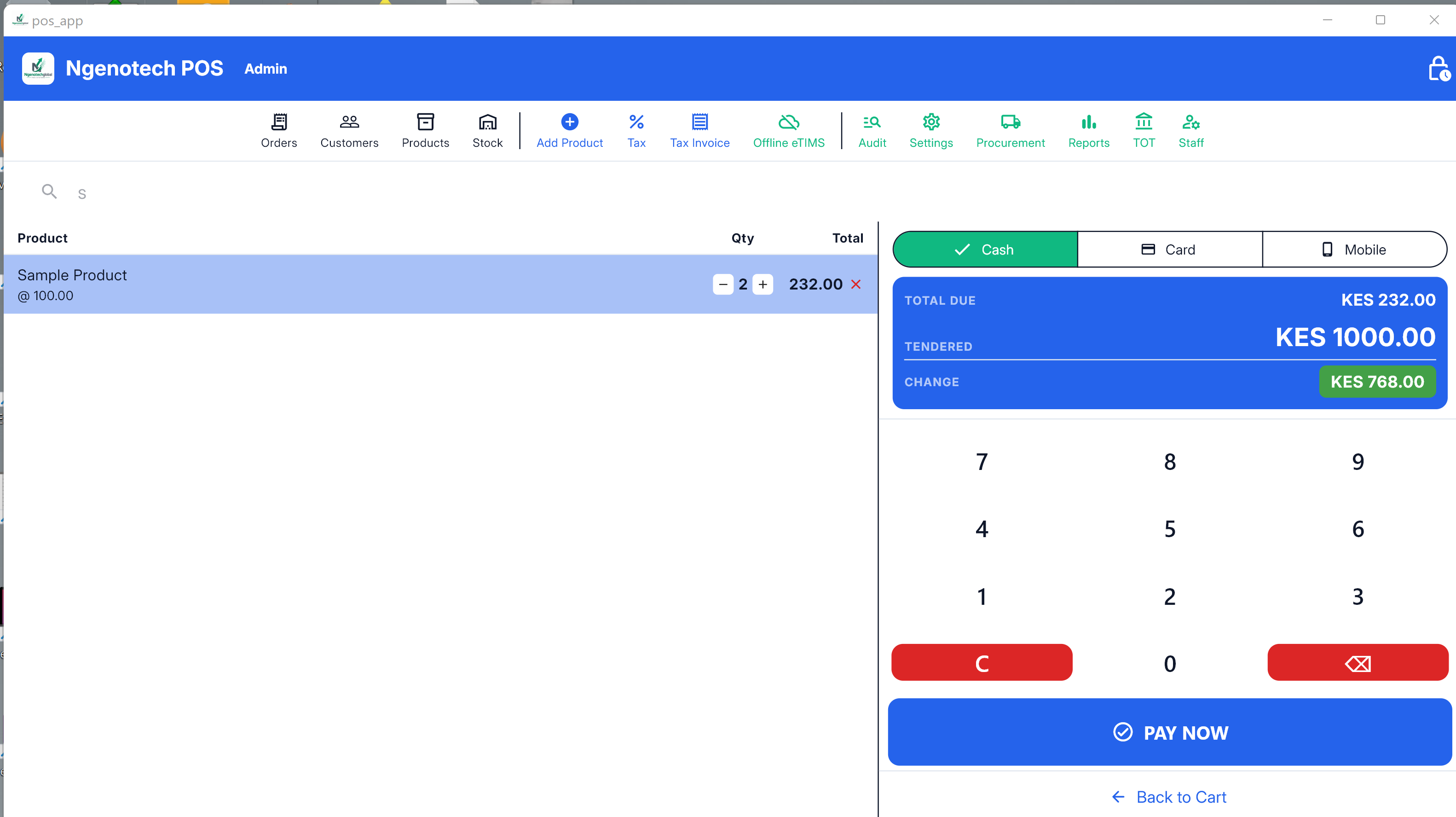Tap keypad digit 9
1456x817 pixels.
tap(1358, 462)
